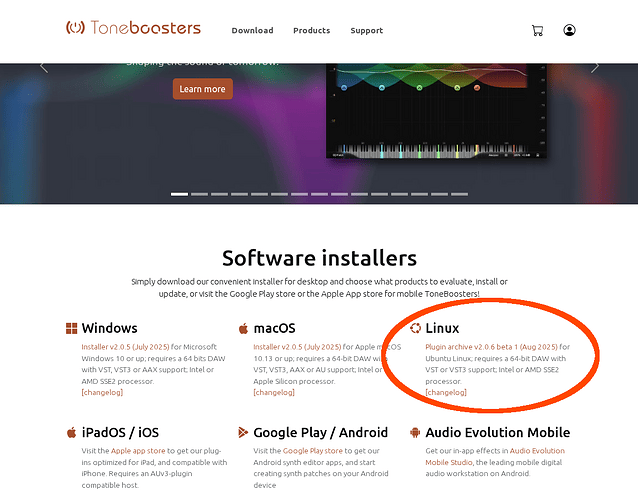Select the second carousel indicator
The width and height of the screenshot is (638, 500).
click(x=199, y=194)
